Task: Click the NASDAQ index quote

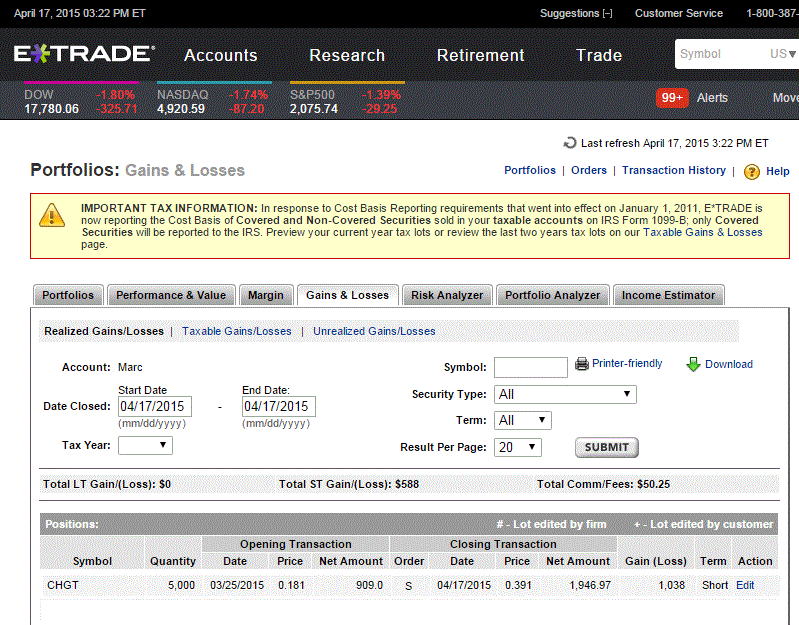Action: (213, 101)
